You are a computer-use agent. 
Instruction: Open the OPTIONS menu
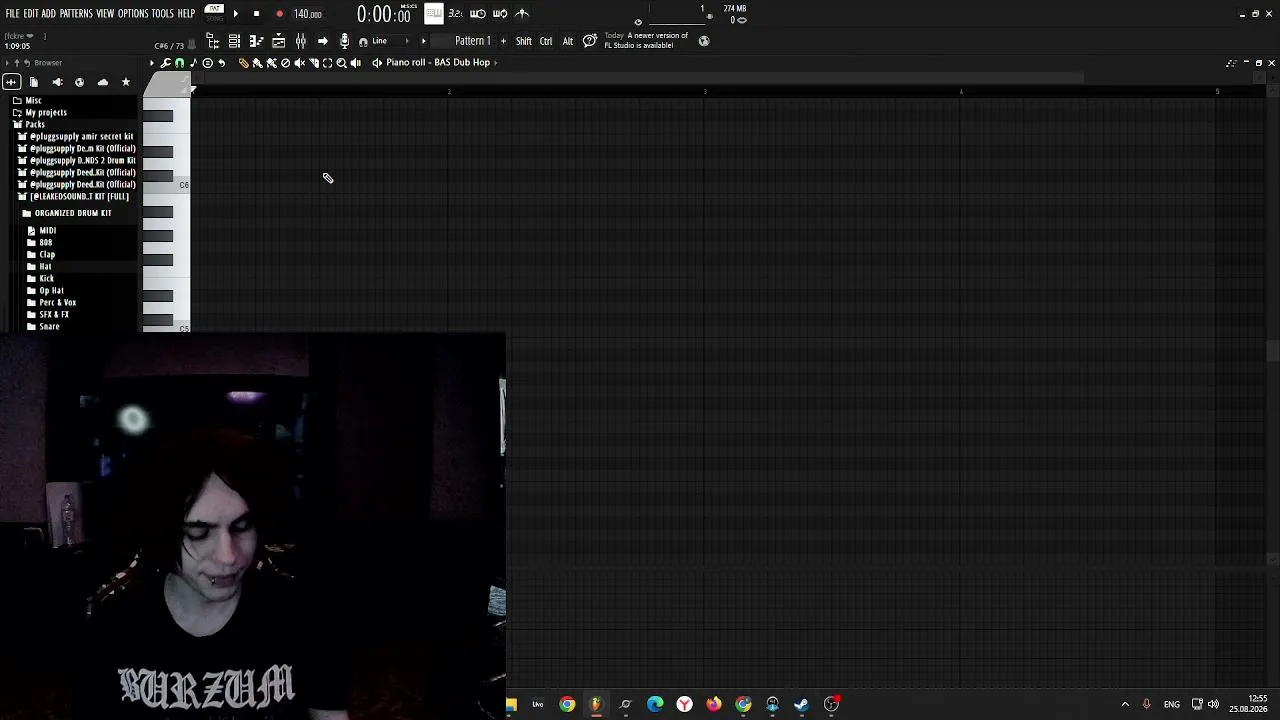click(x=133, y=14)
